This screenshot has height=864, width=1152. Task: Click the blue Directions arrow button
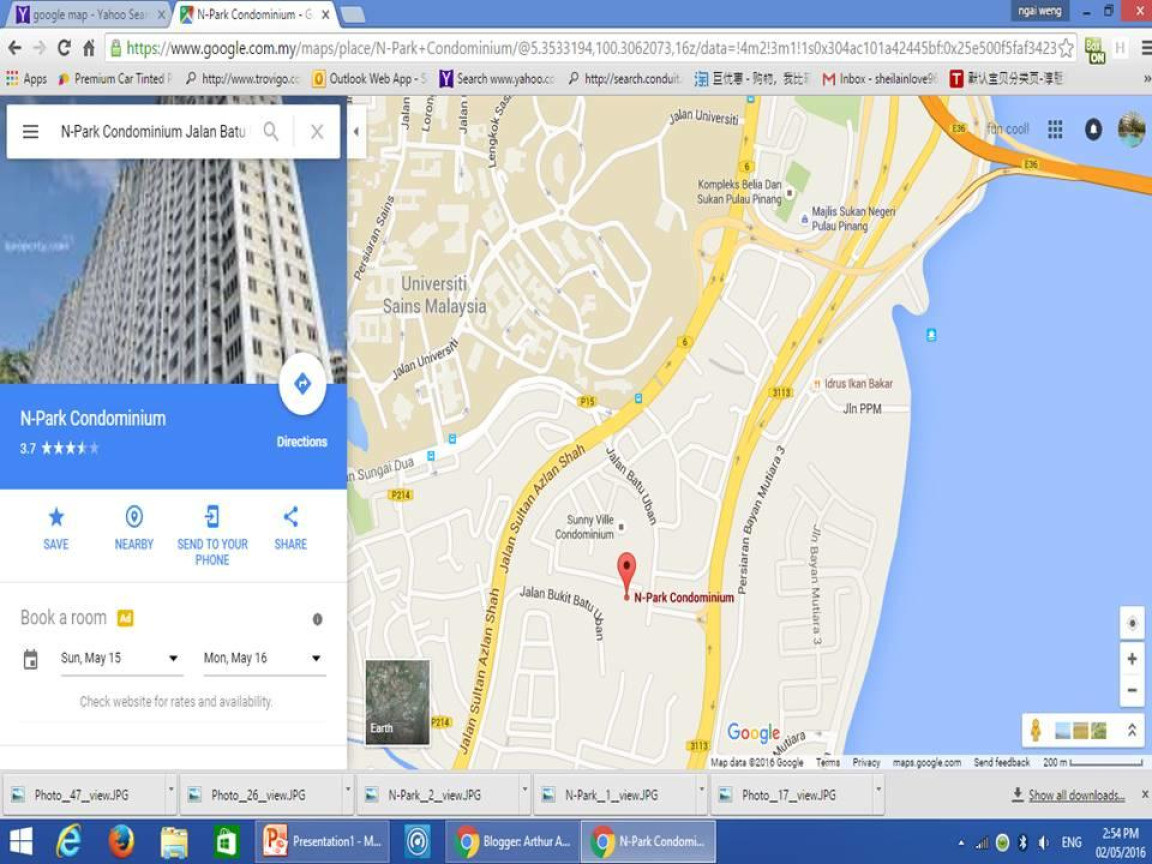(x=303, y=384)
